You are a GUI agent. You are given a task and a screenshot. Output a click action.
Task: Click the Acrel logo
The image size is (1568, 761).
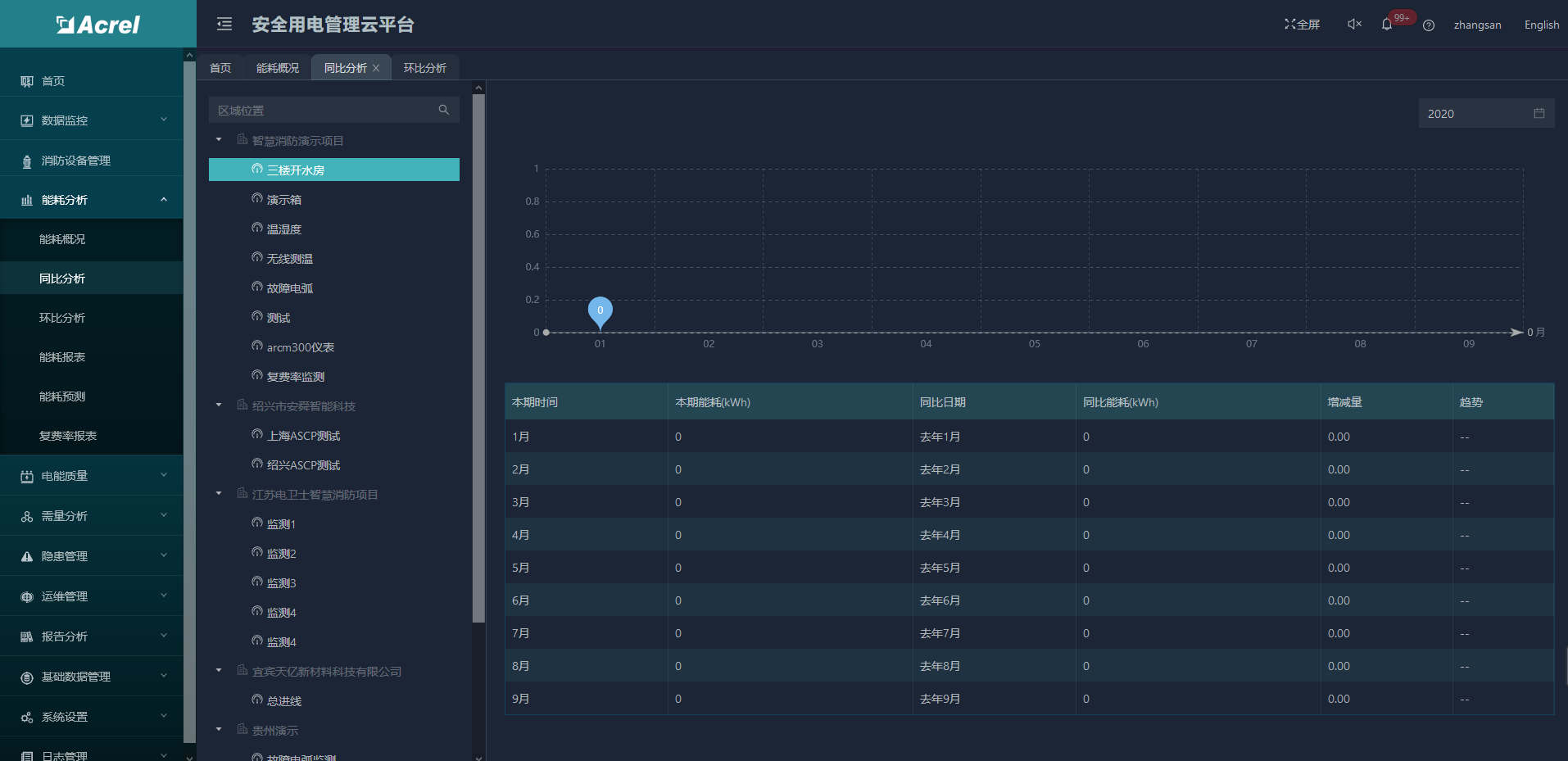click(98, 25)
